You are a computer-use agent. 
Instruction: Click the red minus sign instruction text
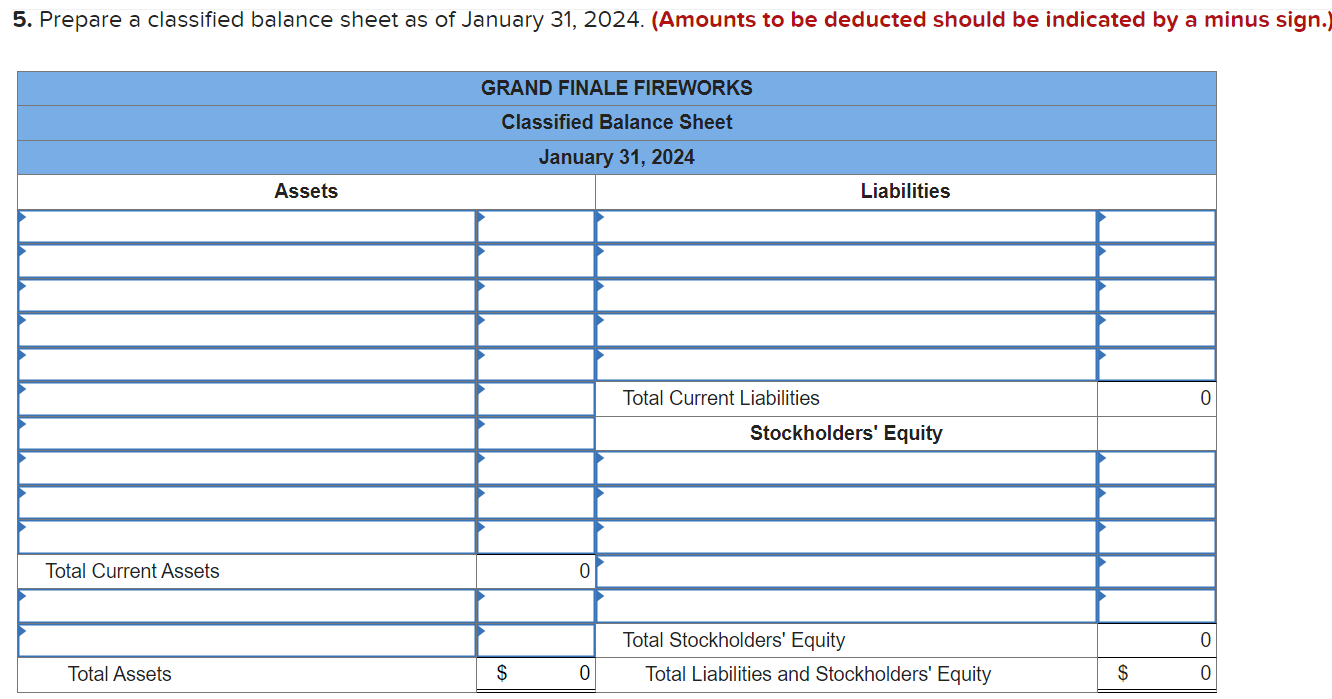991,20
